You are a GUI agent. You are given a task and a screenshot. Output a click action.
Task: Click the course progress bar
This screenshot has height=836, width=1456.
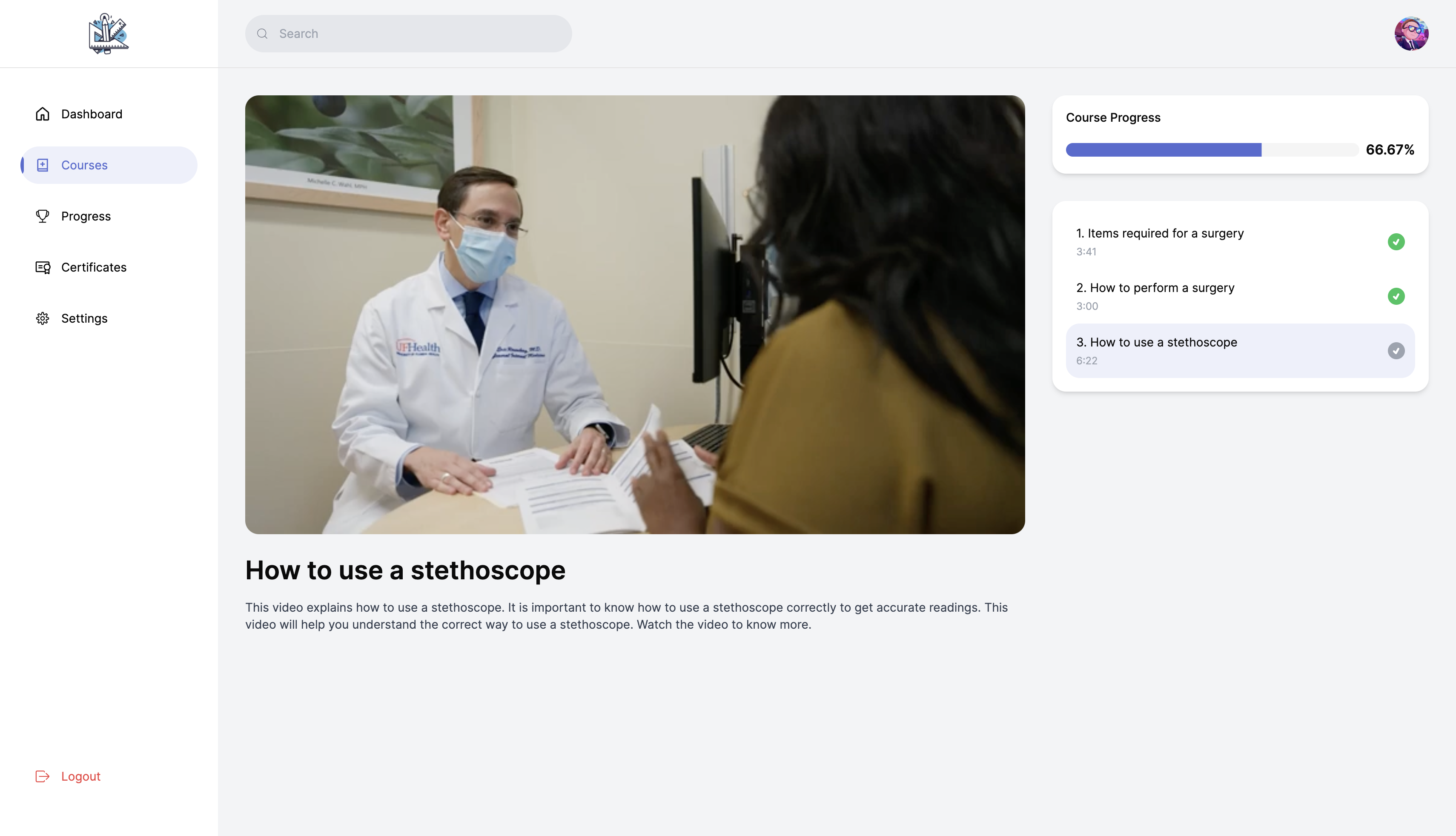click(1212, 150)
